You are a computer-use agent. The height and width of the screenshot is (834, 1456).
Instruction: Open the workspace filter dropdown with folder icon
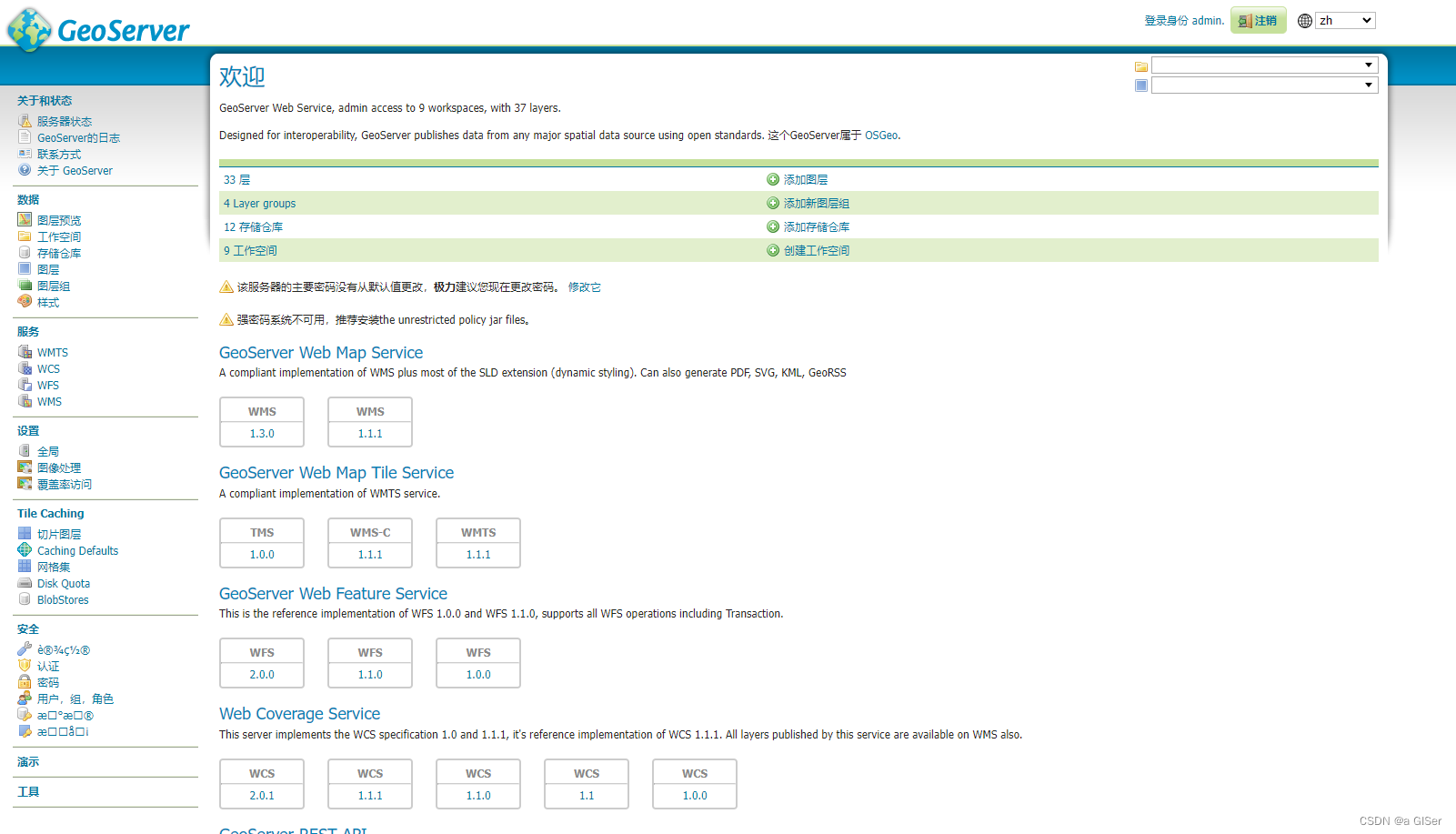(x=1264, y=65)
